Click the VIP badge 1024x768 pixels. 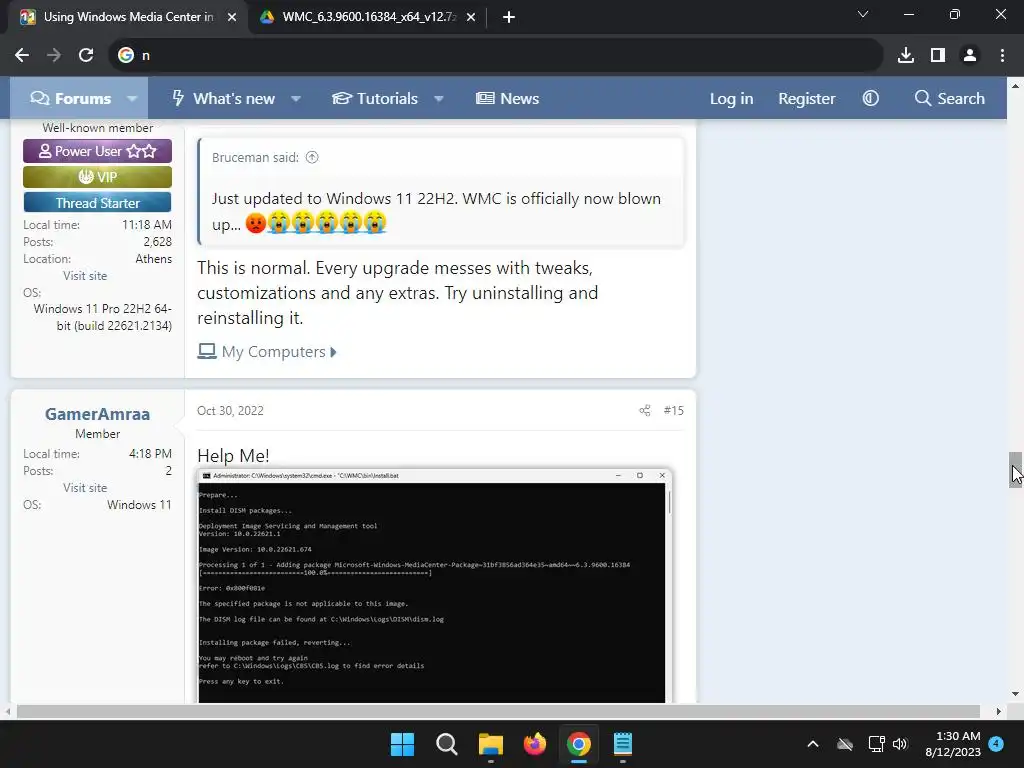(x=97, y=177)
